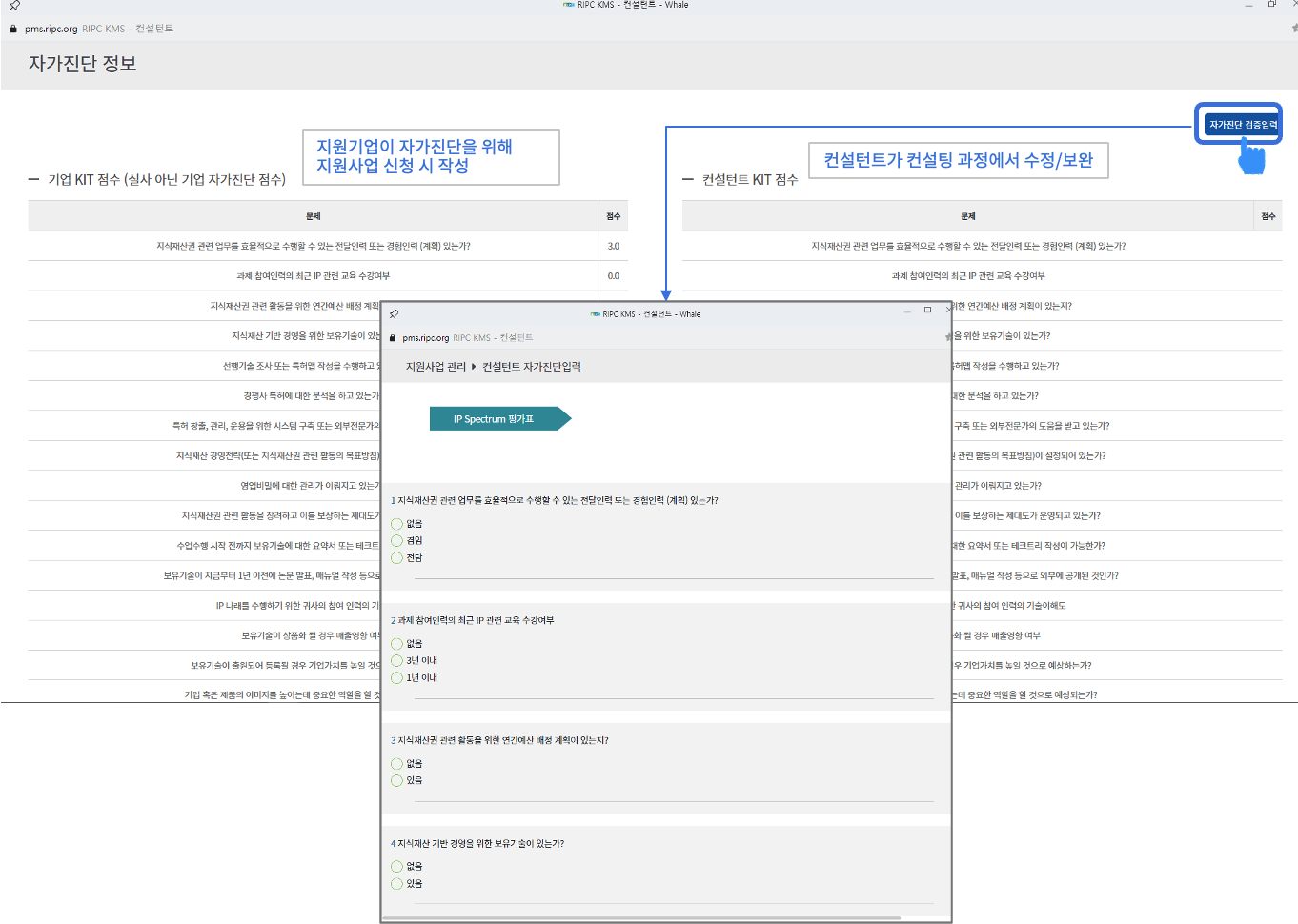Collapse the '컨설턴트 KIT 점수' section
The height and width of the screenshot is (924, 1298).
[x=688, y=179]
